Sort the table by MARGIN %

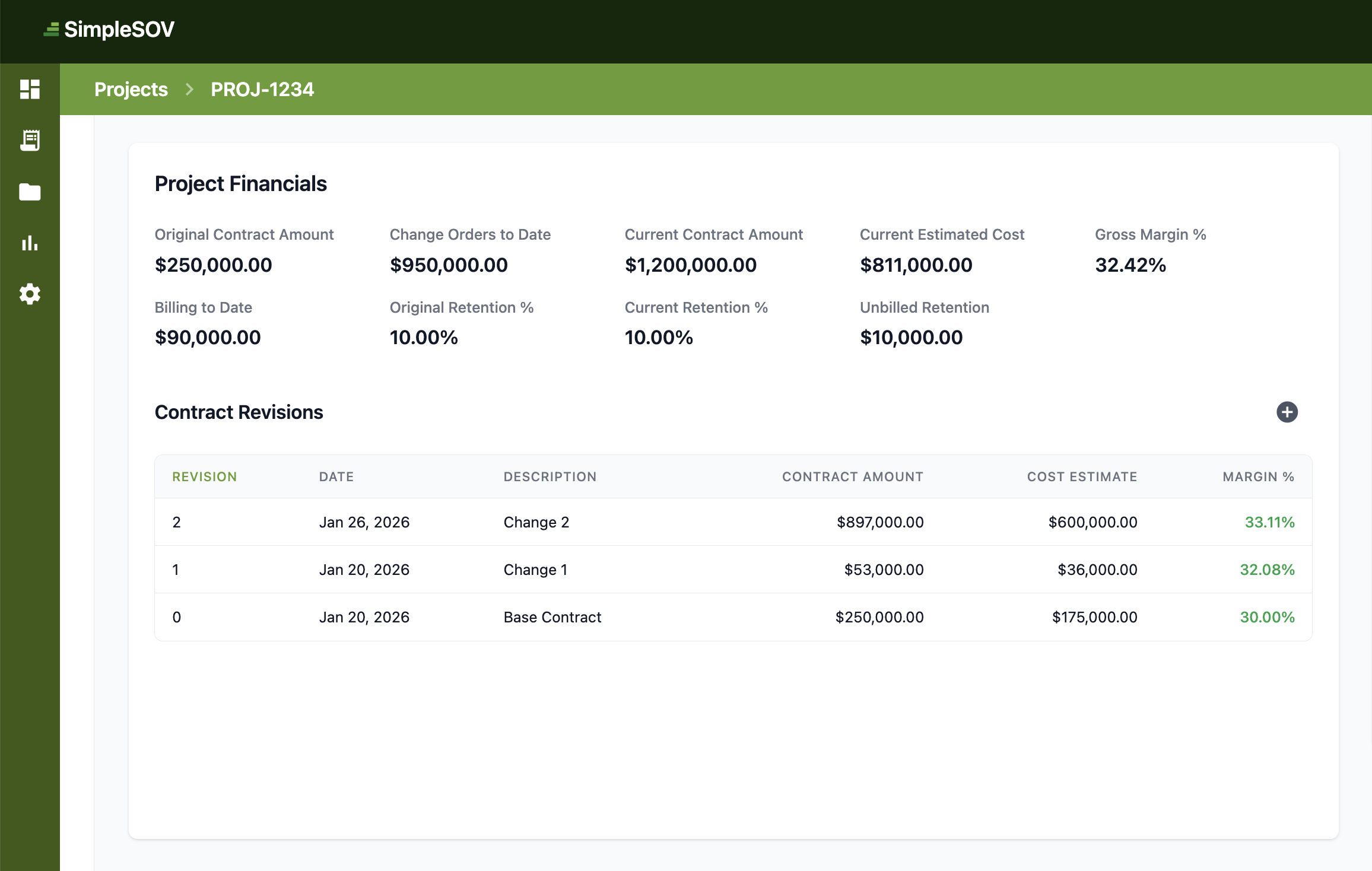click(1259, 476)
